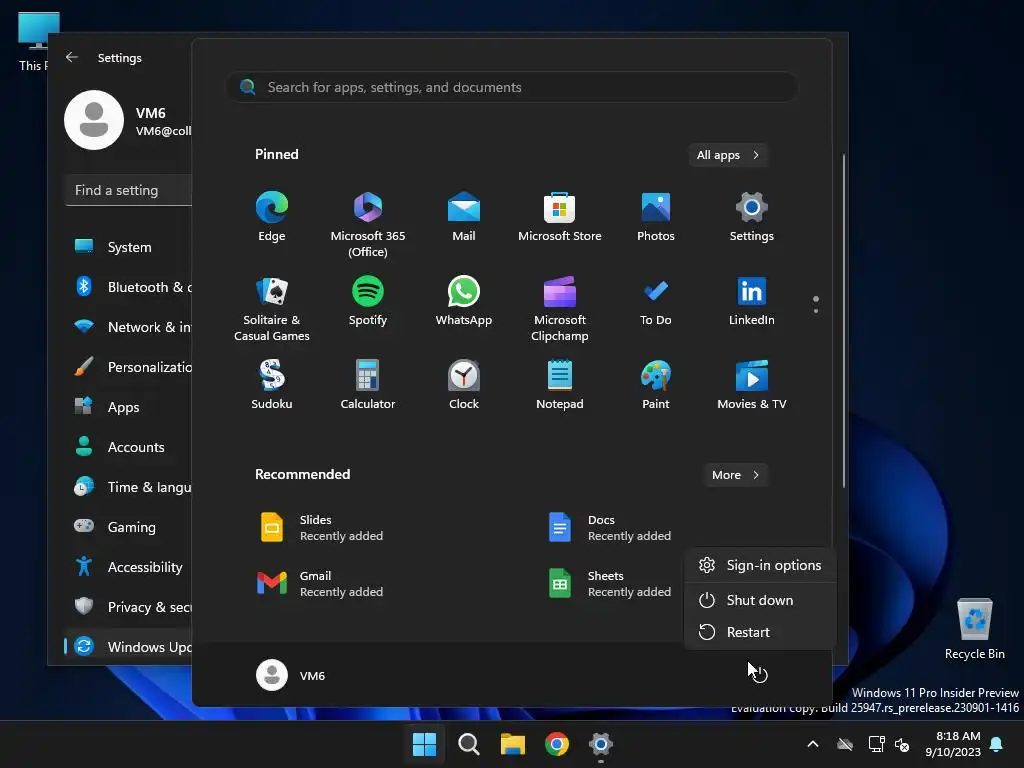Image resolution: width=1024 pixels, height=768 pixels.
Task: Launch WhatsApp from pinned apps
Action: click(464, 300)
